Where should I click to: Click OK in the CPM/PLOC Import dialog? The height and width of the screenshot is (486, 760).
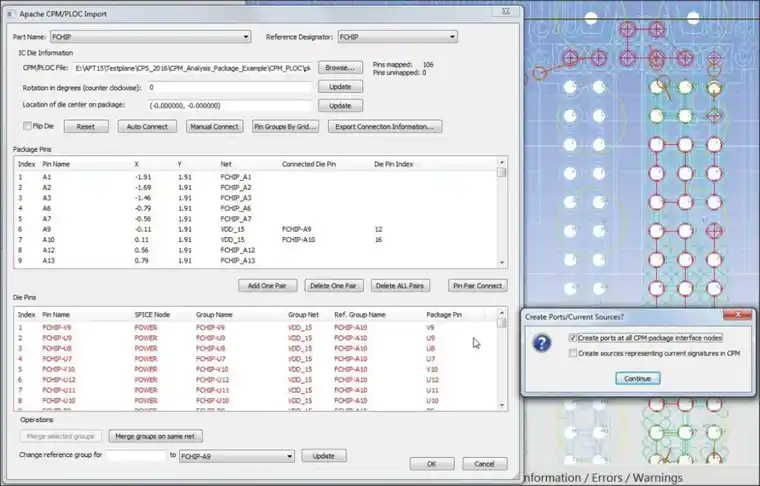[x=432, y=464]
